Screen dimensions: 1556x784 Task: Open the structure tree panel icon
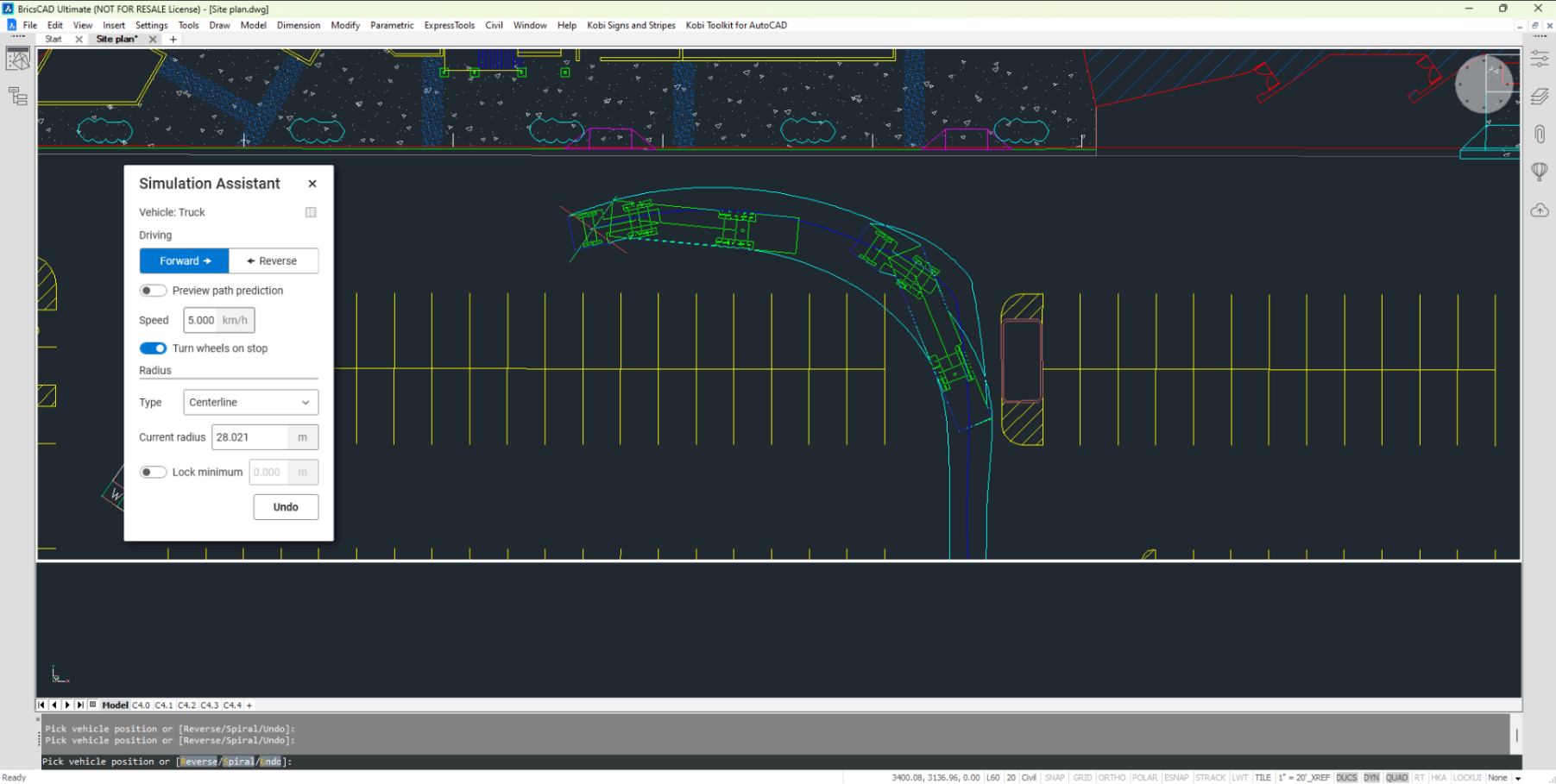18,97
